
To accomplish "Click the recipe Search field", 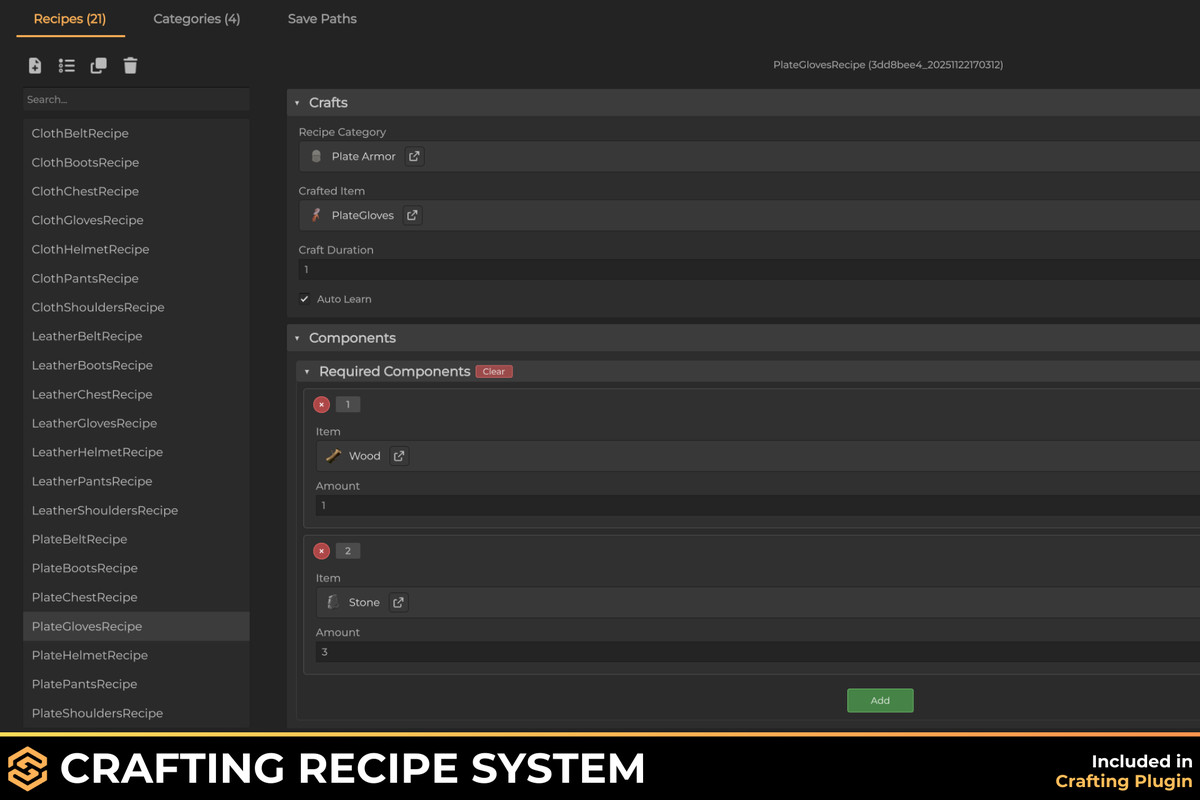I will pyautogui.click(x=136, y=99).
